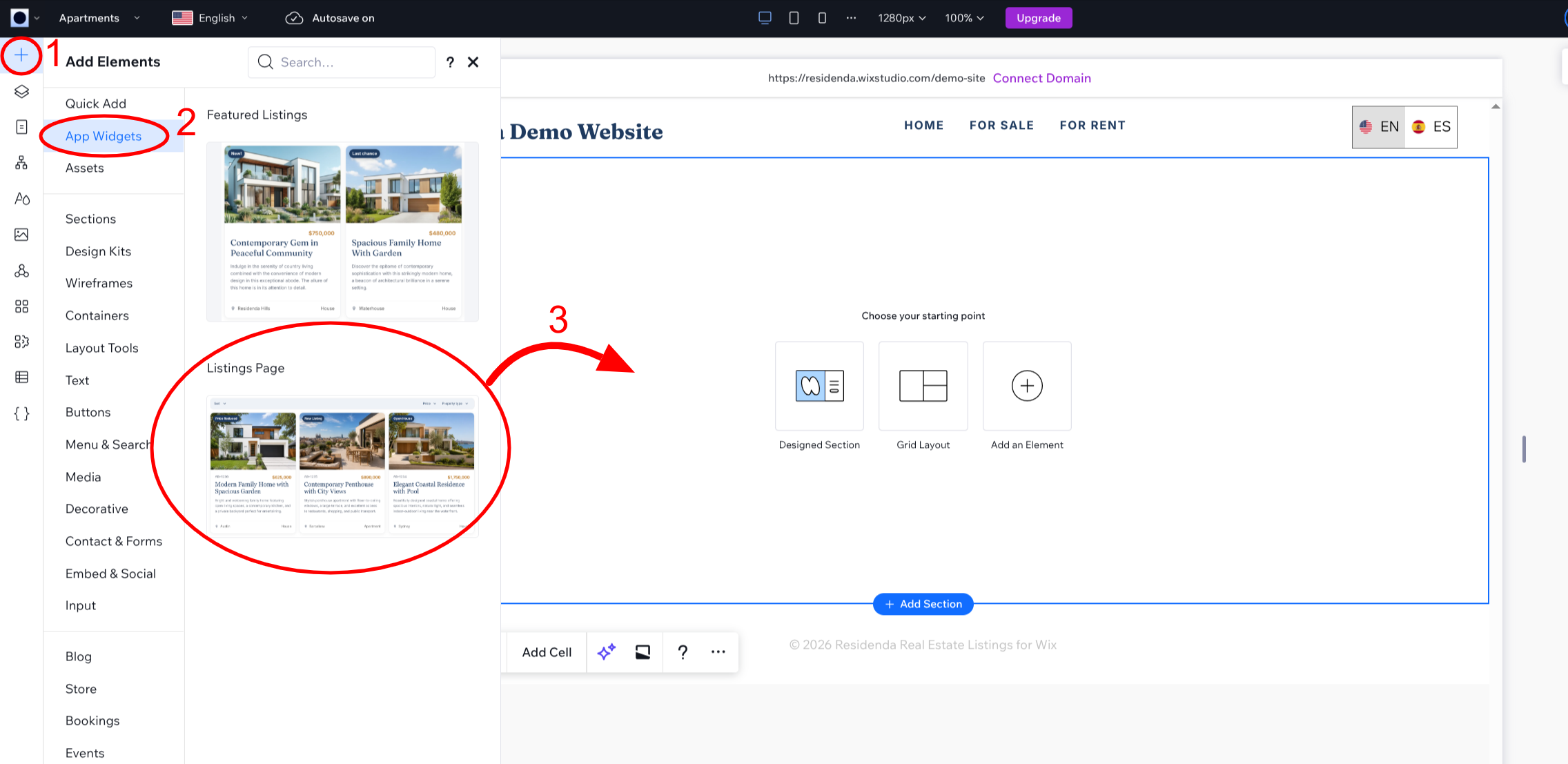
Task: Click FOR SALE in site navigation
Action: tap(1001, 126)
